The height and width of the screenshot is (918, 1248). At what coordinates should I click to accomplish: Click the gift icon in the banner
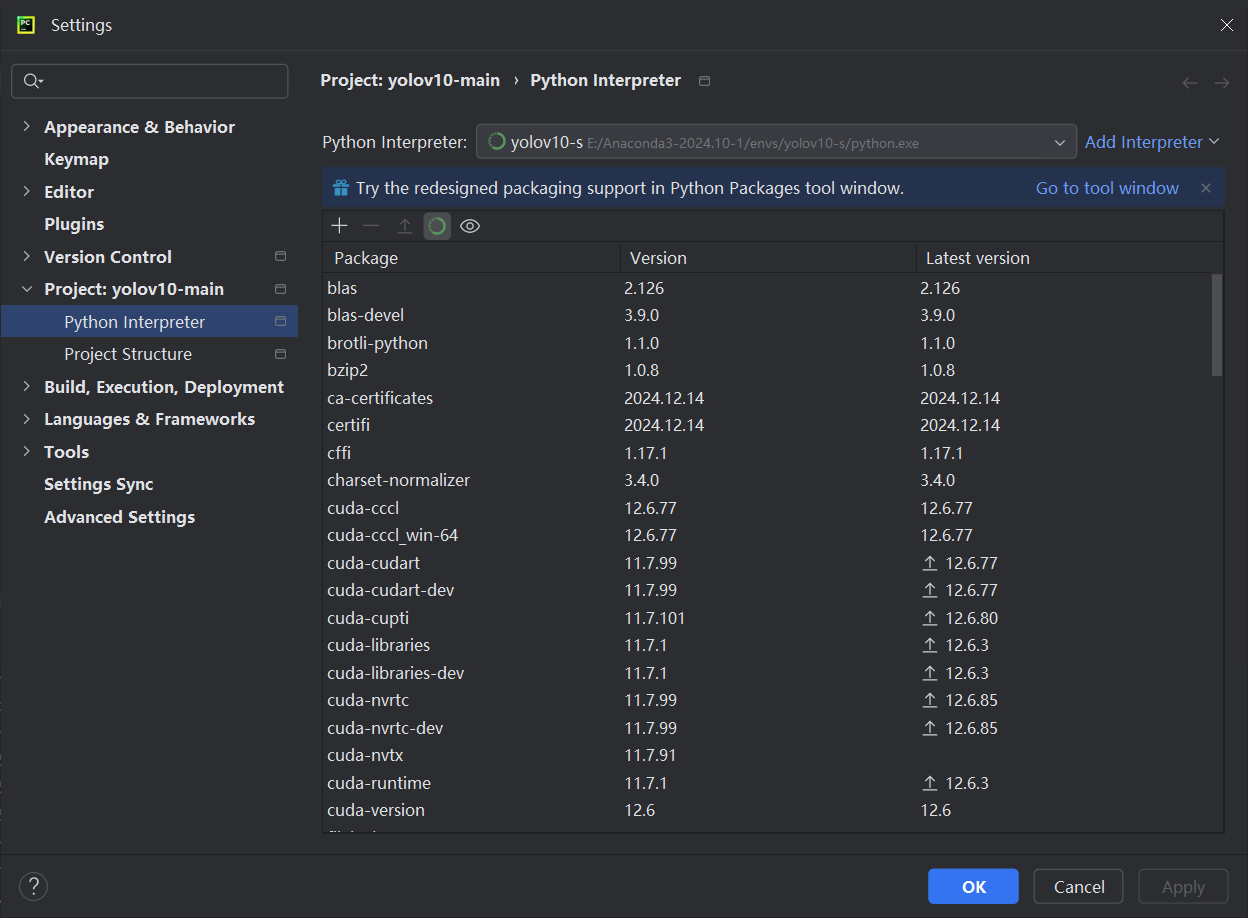point(341,188)
